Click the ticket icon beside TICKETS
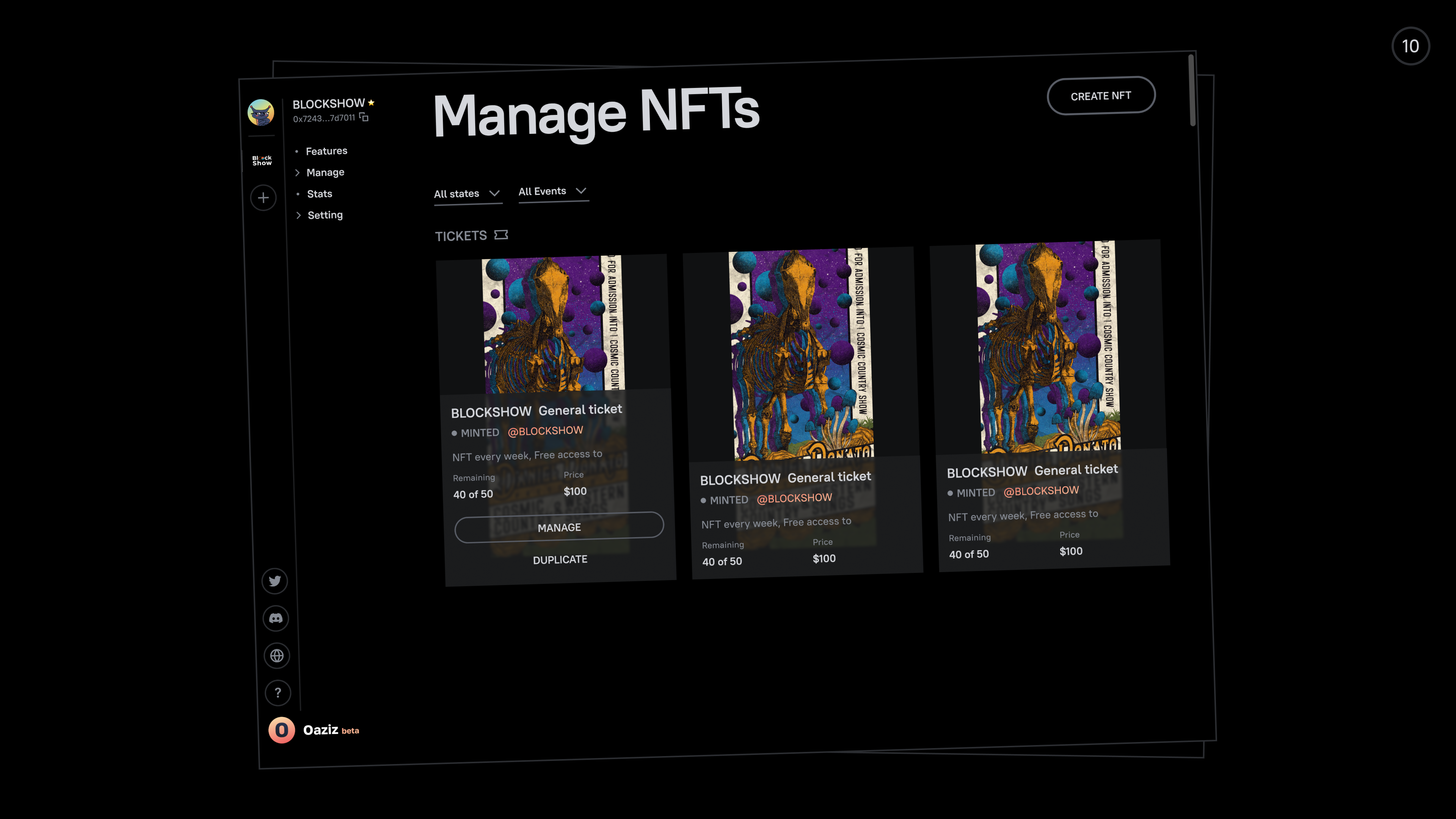The height and width of the screenshot is (819, 1456). tap(501, 235)
